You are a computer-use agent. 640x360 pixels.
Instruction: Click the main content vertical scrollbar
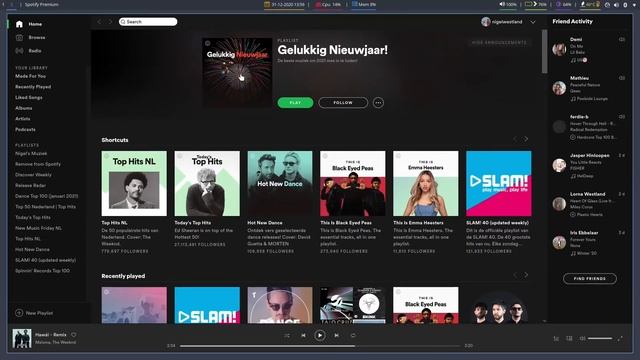(544, 51)
